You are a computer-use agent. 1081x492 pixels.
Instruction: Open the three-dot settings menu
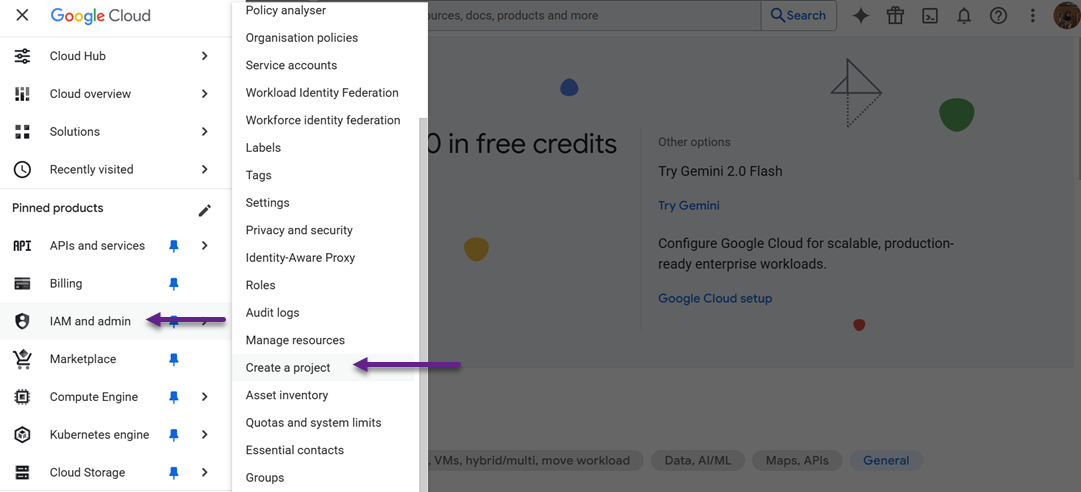point(1032,16)
